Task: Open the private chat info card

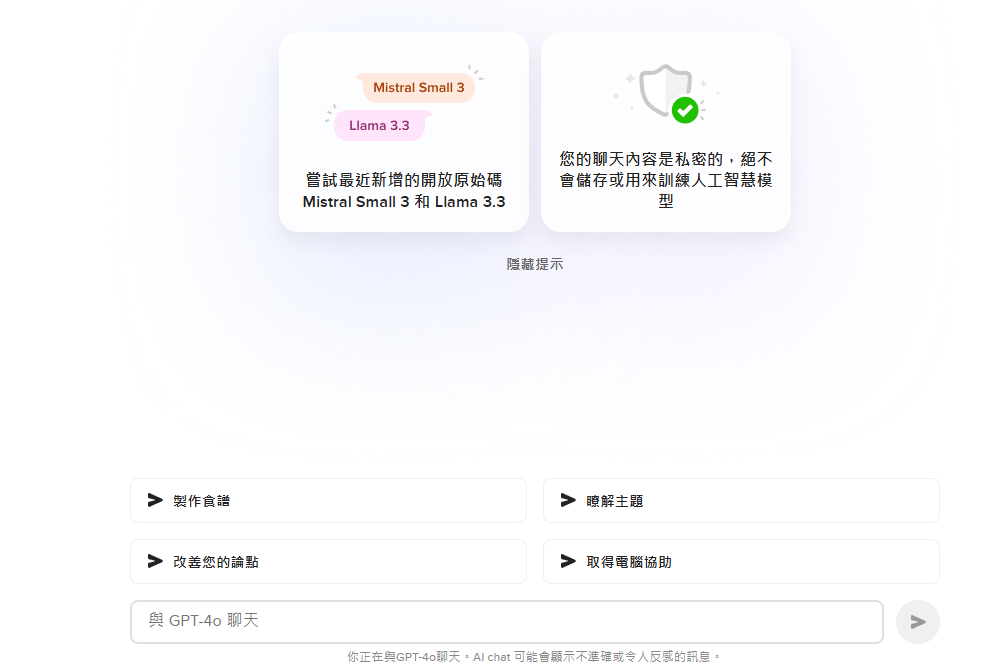Action: (666, 132)
